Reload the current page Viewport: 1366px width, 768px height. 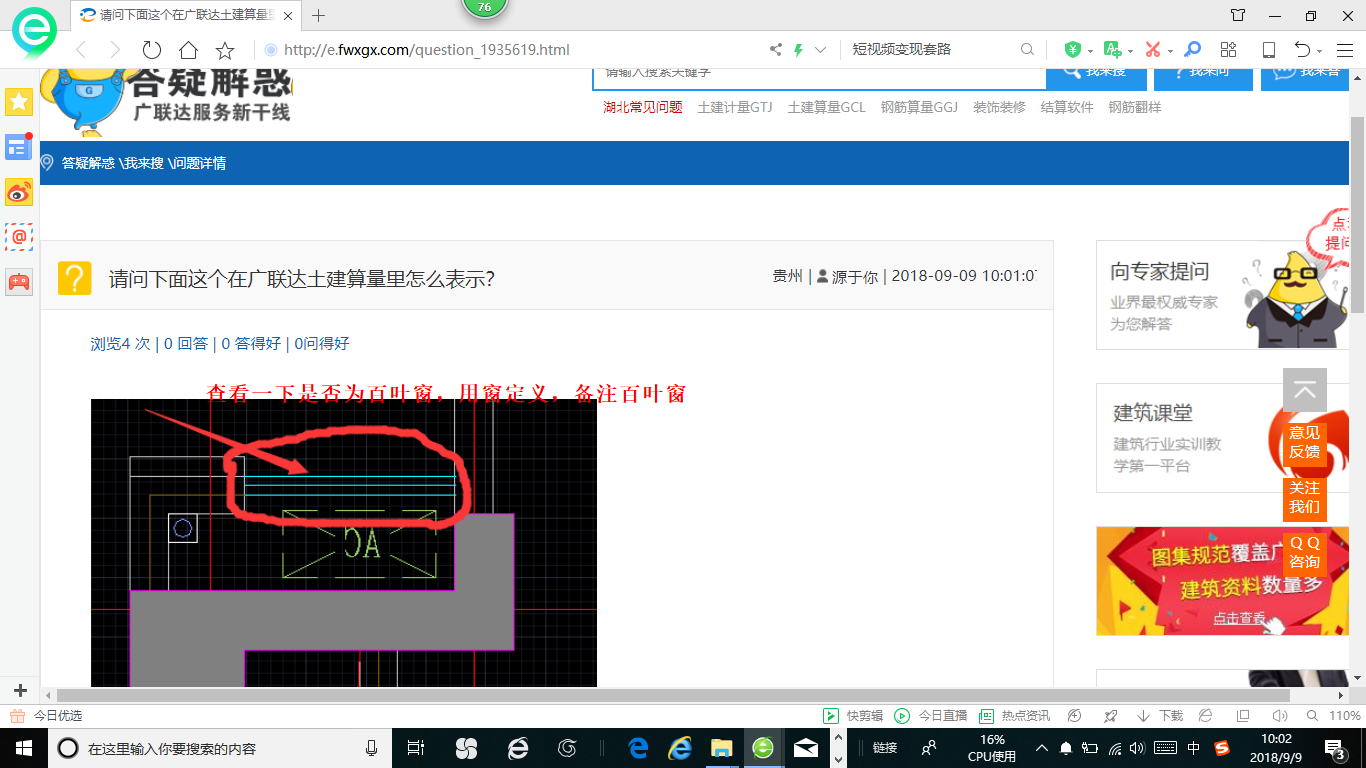pyautogui.click(x=151, y=50)
